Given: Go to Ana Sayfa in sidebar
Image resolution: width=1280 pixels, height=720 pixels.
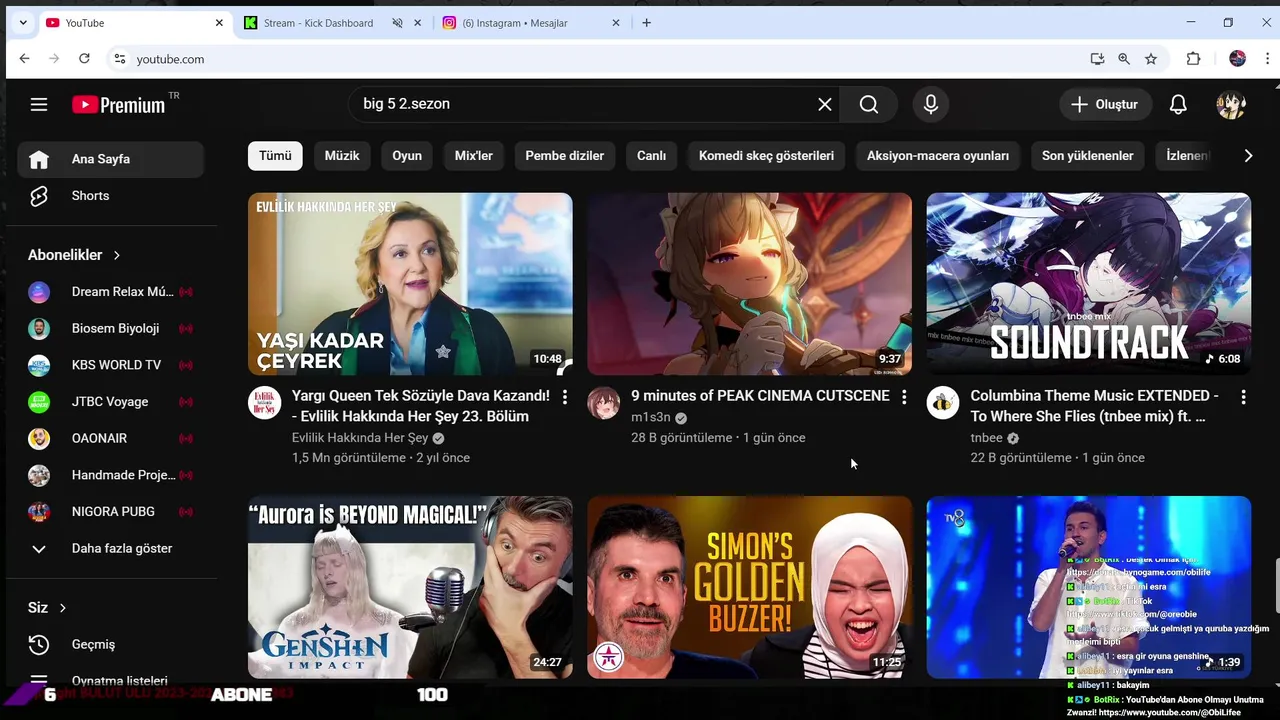Looking at the screenshot, I should (x=110, y=159).
